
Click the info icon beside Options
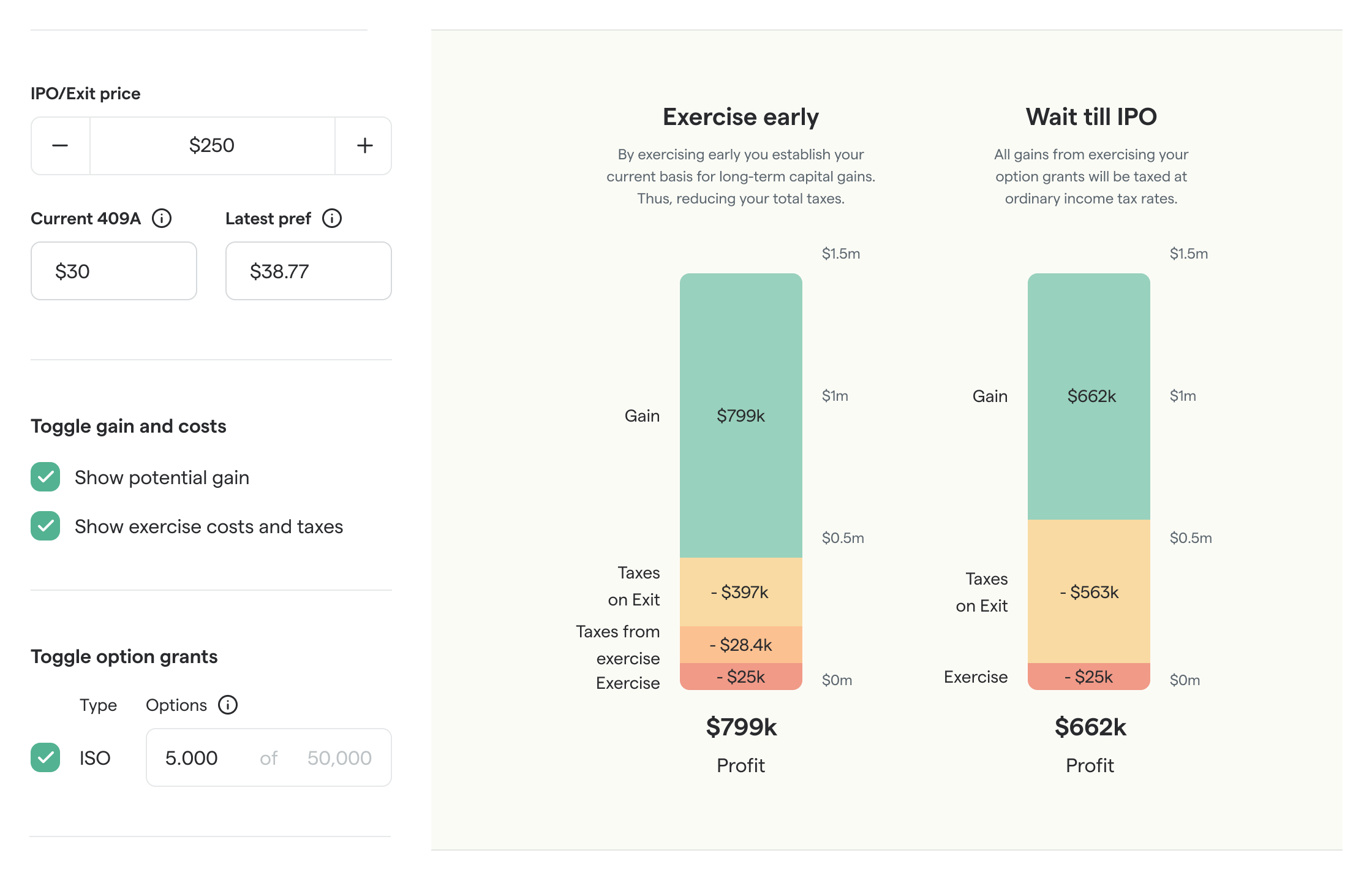click(x=227, y=705)
